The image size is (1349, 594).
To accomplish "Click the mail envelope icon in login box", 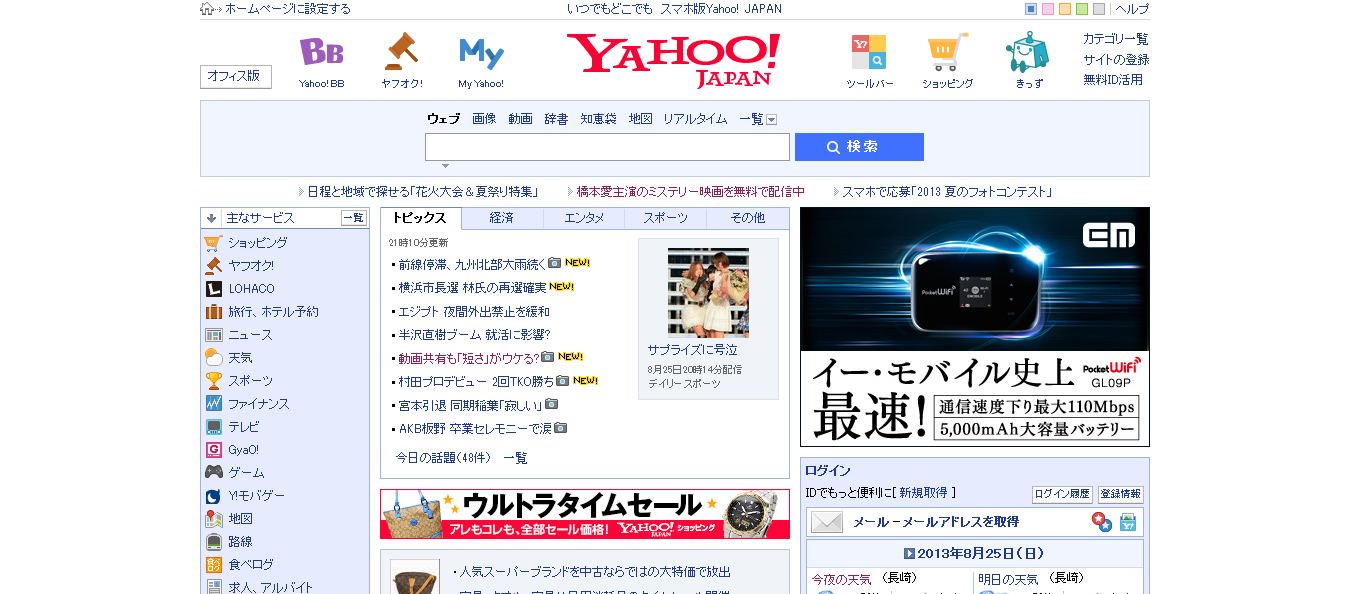I will (x=827, y=522).
